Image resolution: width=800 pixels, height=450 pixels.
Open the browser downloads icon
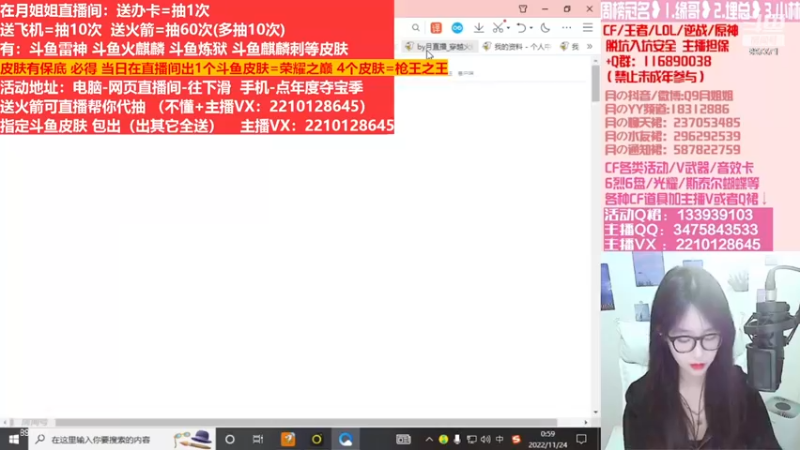click(479, 28)
